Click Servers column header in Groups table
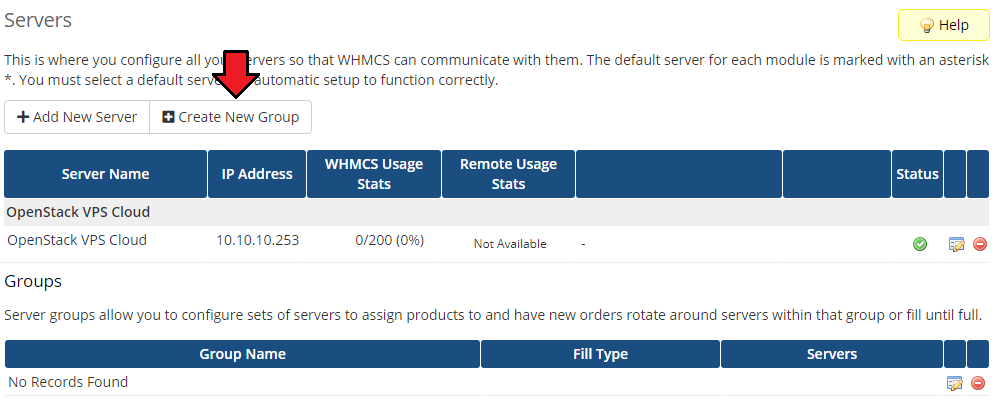998x415 pixels. [x=831, y=354]
